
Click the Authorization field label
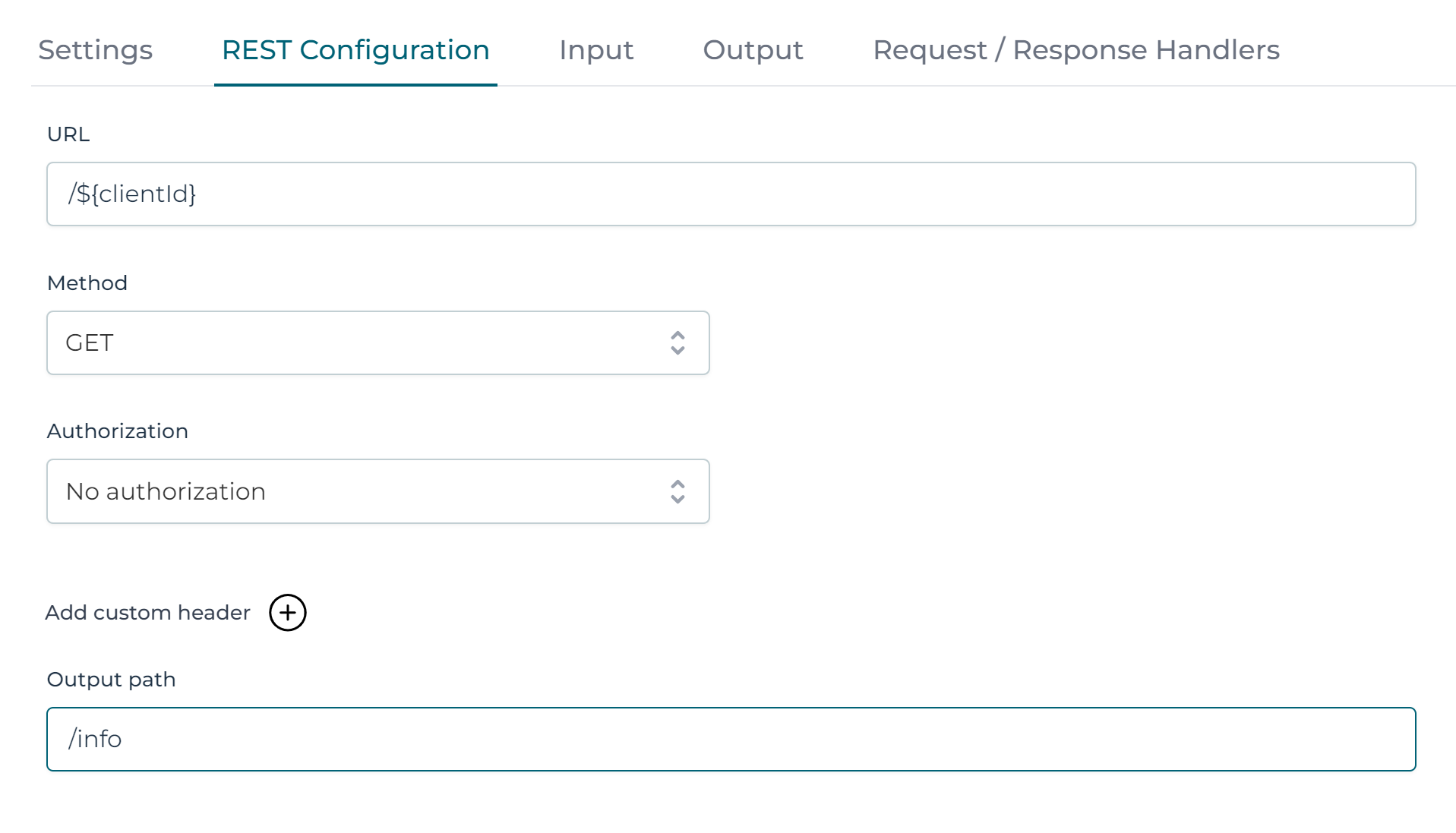(118, 431)
